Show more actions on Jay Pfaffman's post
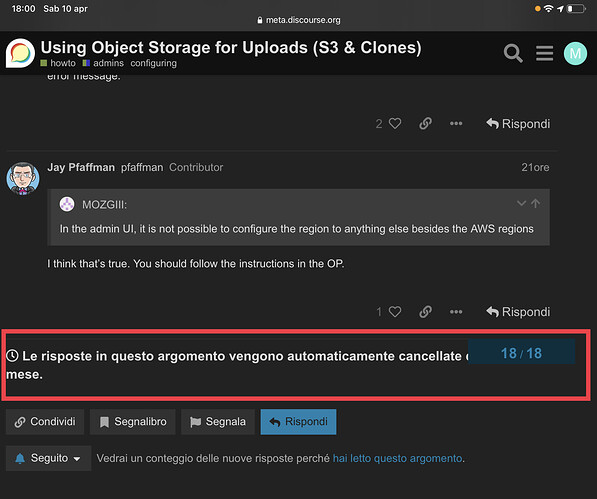This screenshot has height=499, width=597. (x=456, y=312)
